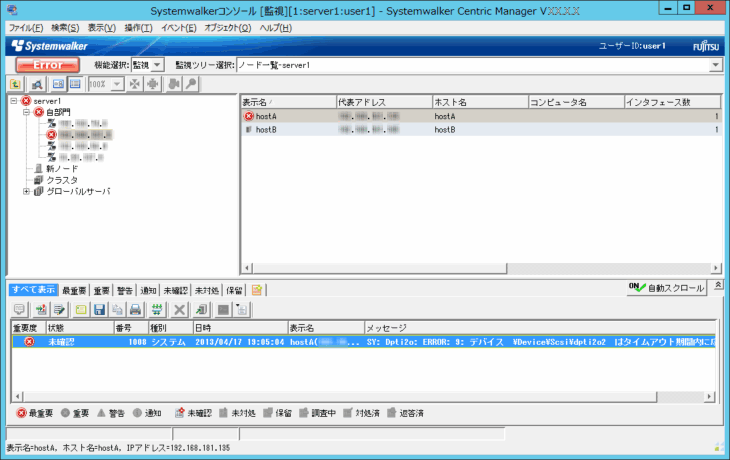Collapse event pane with double-chevron button
The height and width of the screenshot is (460, 730).
click(718, 284)
